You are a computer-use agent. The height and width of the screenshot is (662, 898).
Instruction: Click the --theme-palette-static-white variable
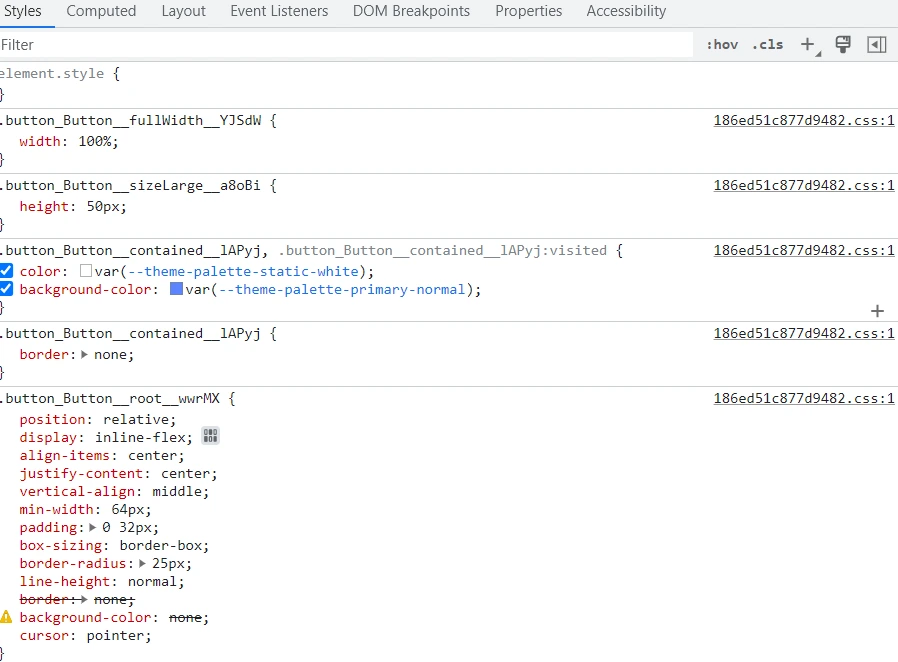click(244, 271)
